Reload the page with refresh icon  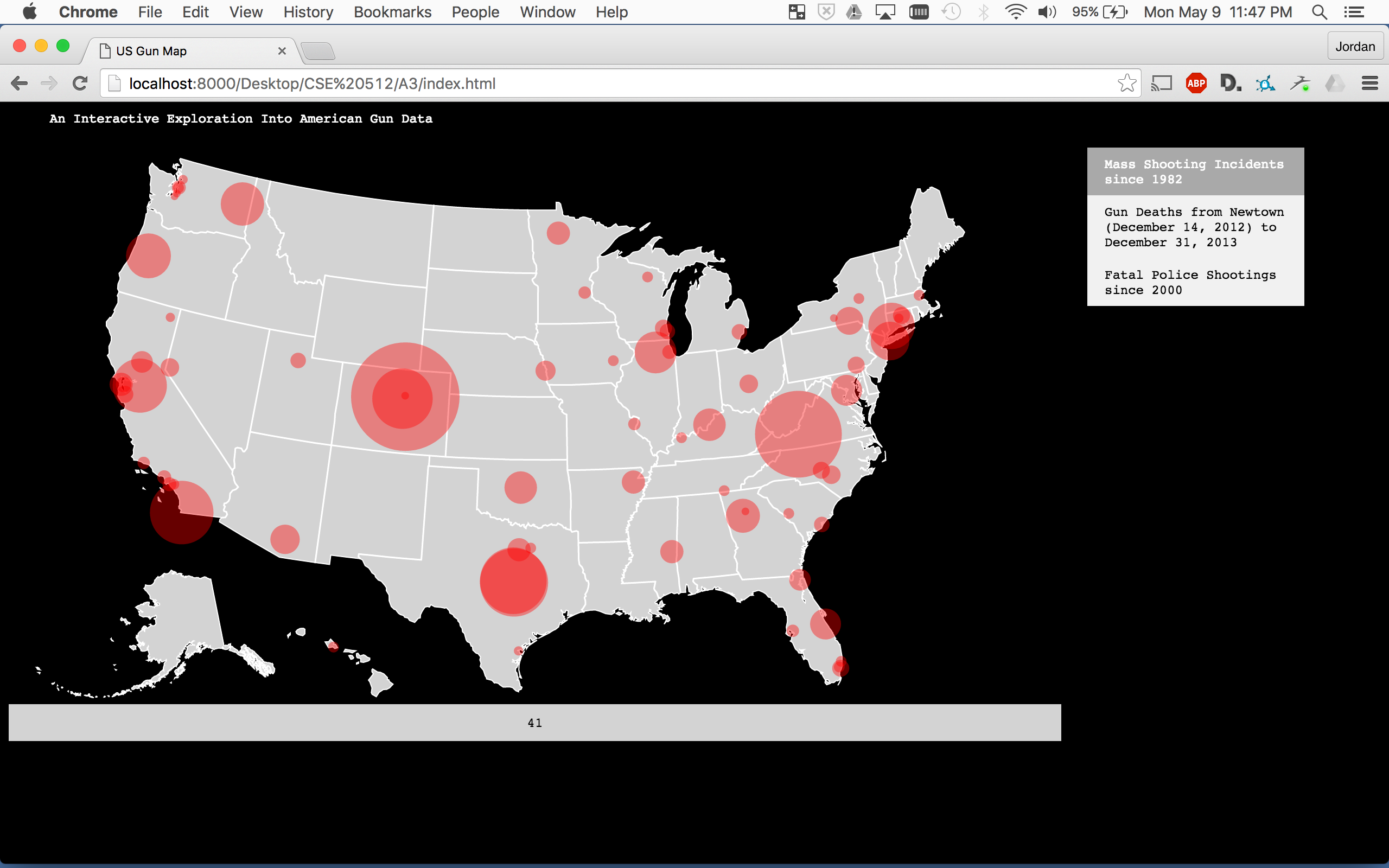click(80, 84)
